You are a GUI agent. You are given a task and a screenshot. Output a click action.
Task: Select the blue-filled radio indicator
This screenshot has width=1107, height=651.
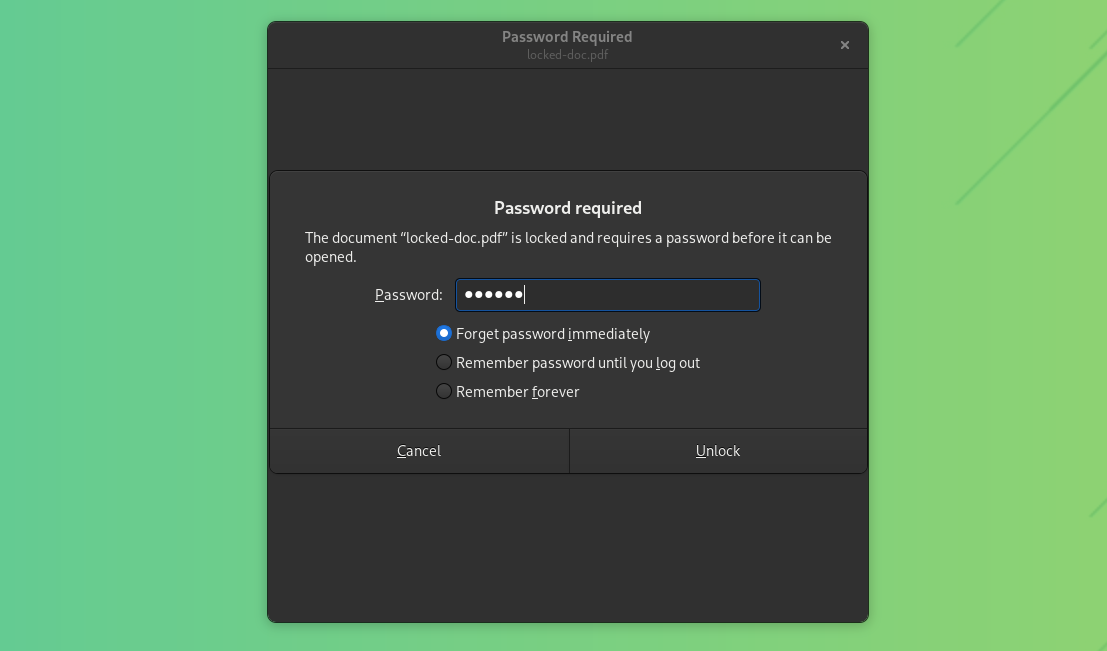click(x=443, y=333)
